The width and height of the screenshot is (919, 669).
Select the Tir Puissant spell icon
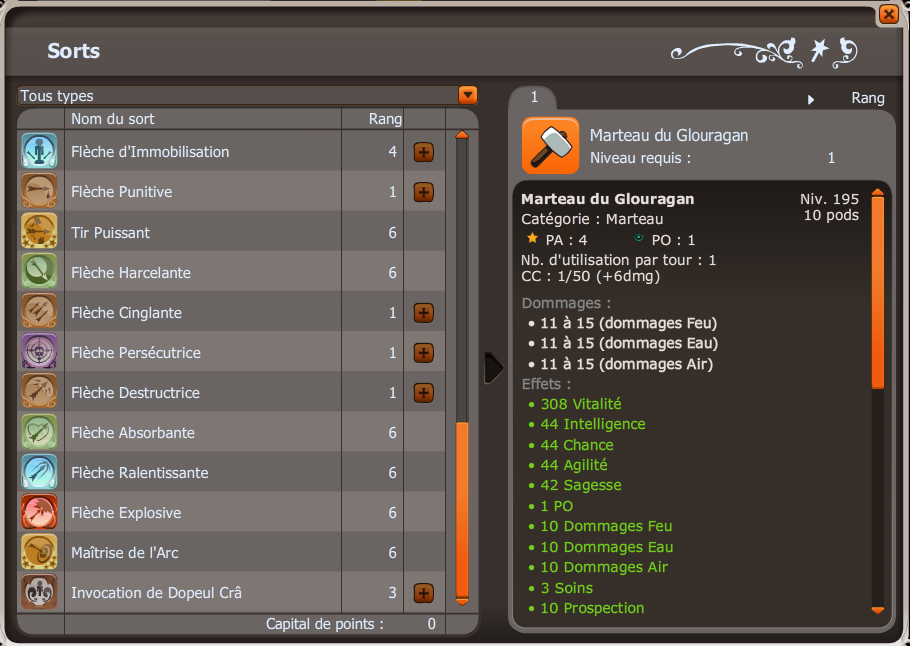pos(39,232)
